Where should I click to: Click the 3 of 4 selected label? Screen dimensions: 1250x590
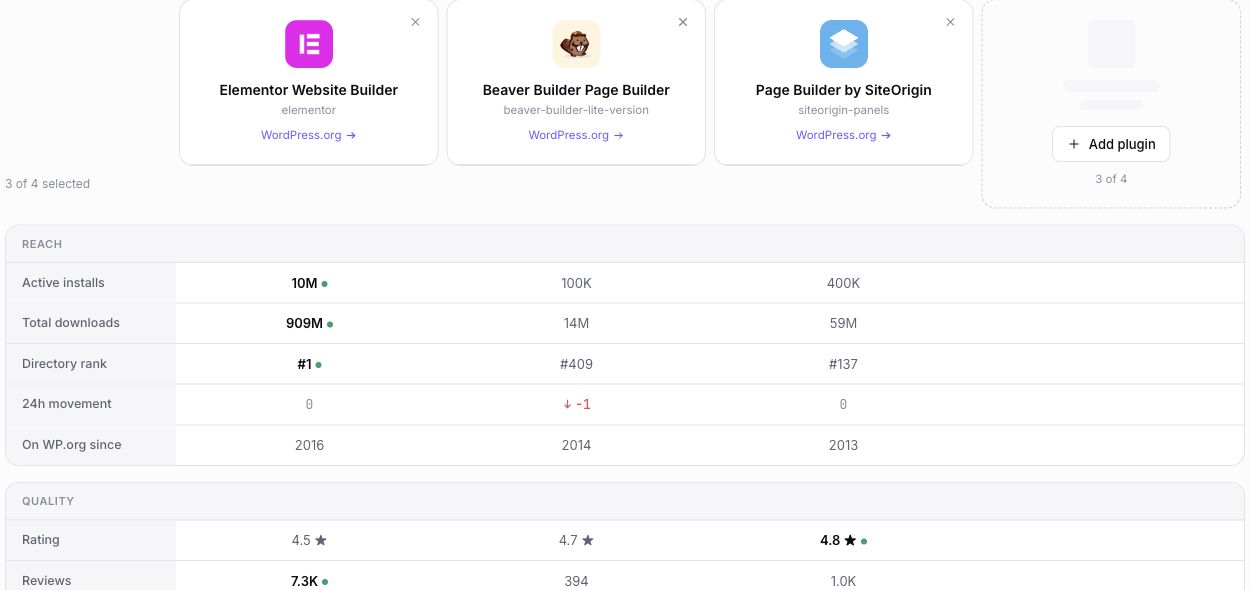(47, 184)
